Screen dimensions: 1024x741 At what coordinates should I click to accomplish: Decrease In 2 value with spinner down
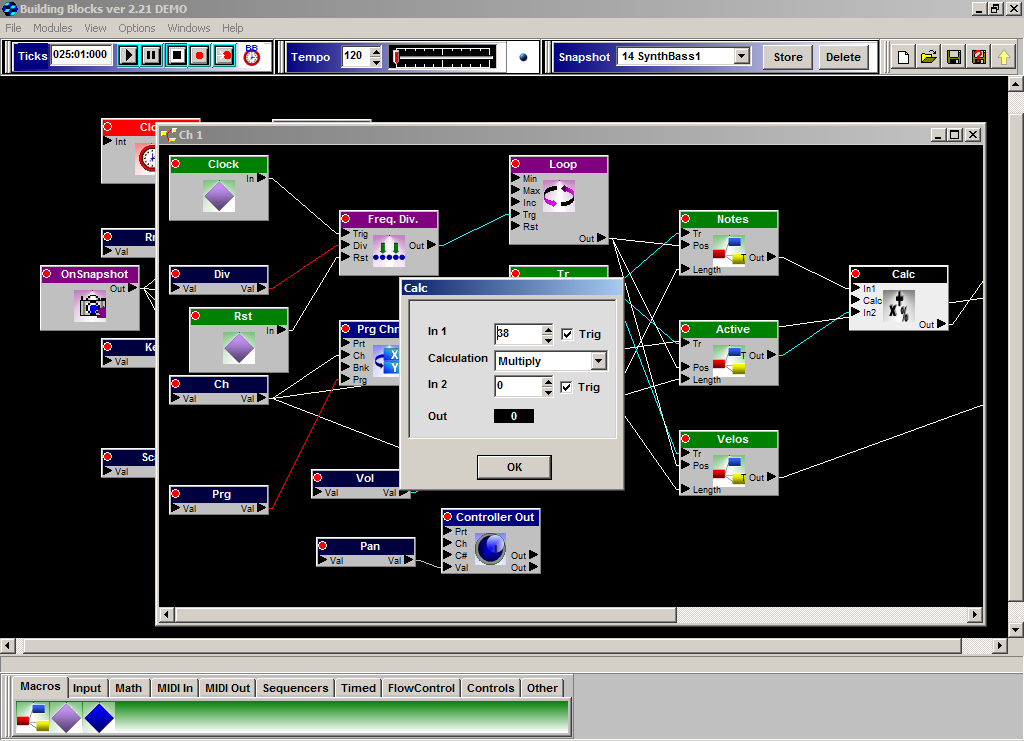(547, 392)
